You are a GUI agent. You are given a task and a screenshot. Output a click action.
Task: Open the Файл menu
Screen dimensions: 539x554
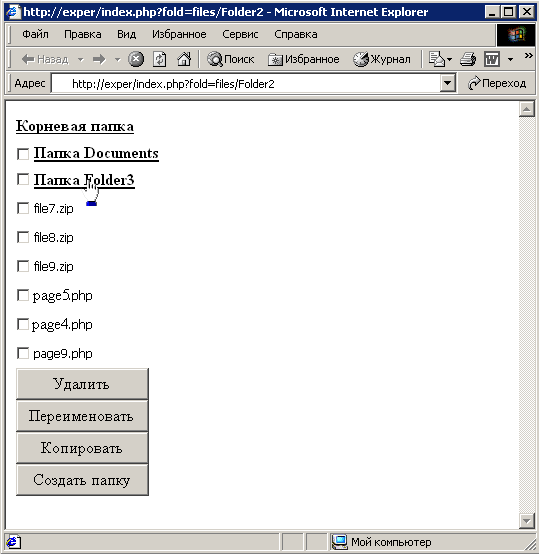pyautogui.click(x=35, y=34)
